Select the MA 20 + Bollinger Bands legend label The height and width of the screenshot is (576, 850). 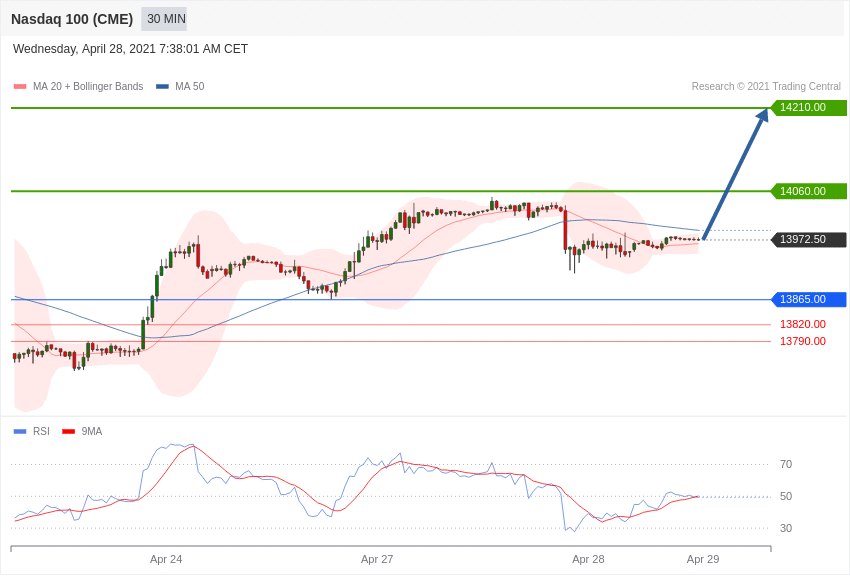(x=88, y=87)
